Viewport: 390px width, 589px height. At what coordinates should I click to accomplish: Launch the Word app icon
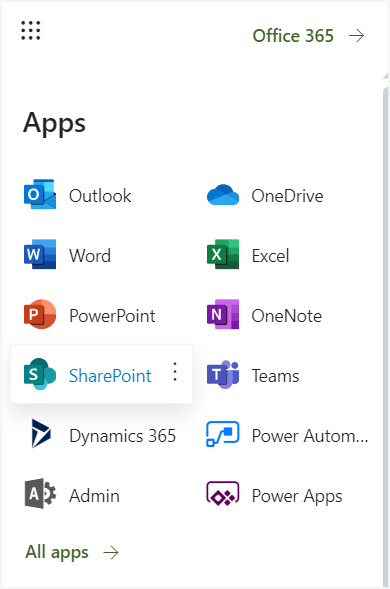[x=40, y=254]
